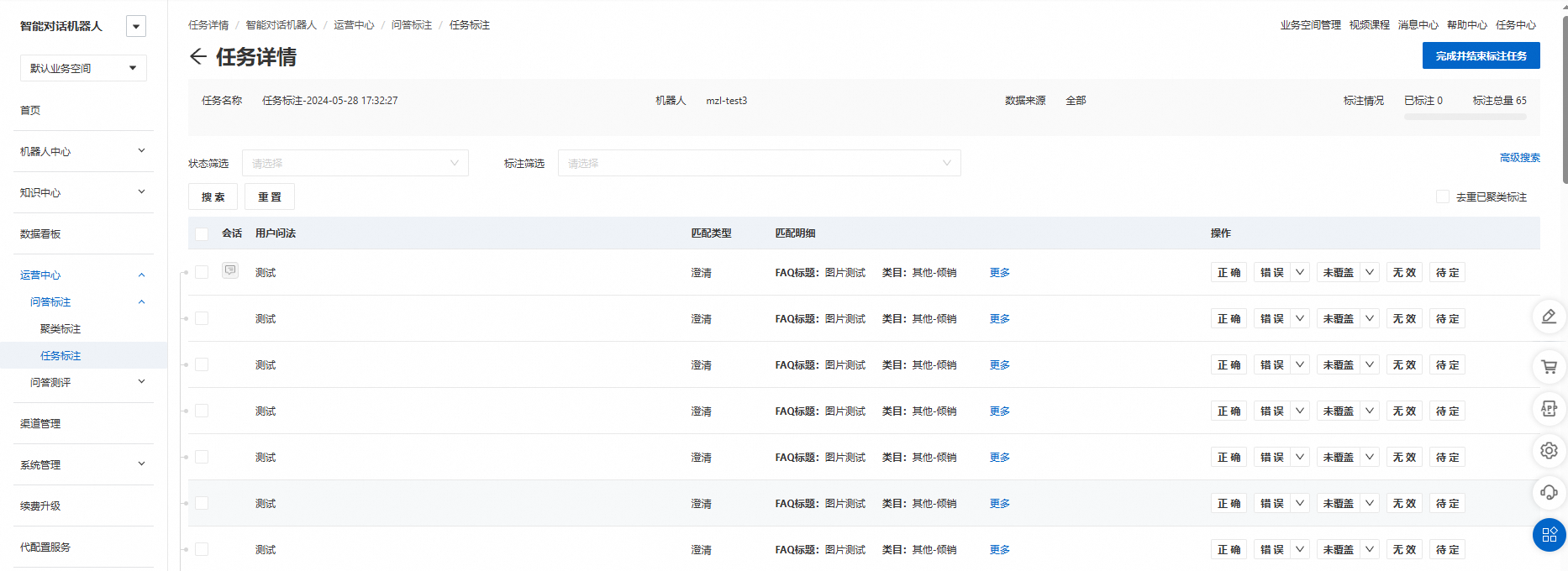Open the 状态筛选 select box
The image size is (1568, 571).
pos(355,163)
